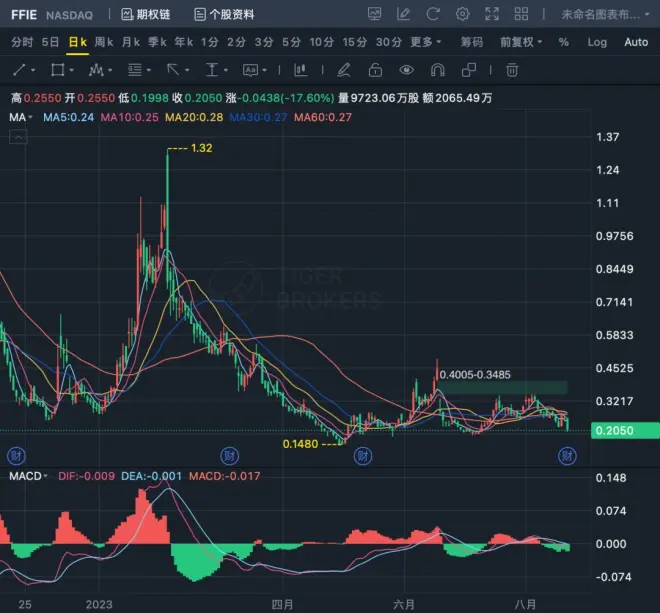Open the 前复权 adjustment dropdown

(521, 42)
